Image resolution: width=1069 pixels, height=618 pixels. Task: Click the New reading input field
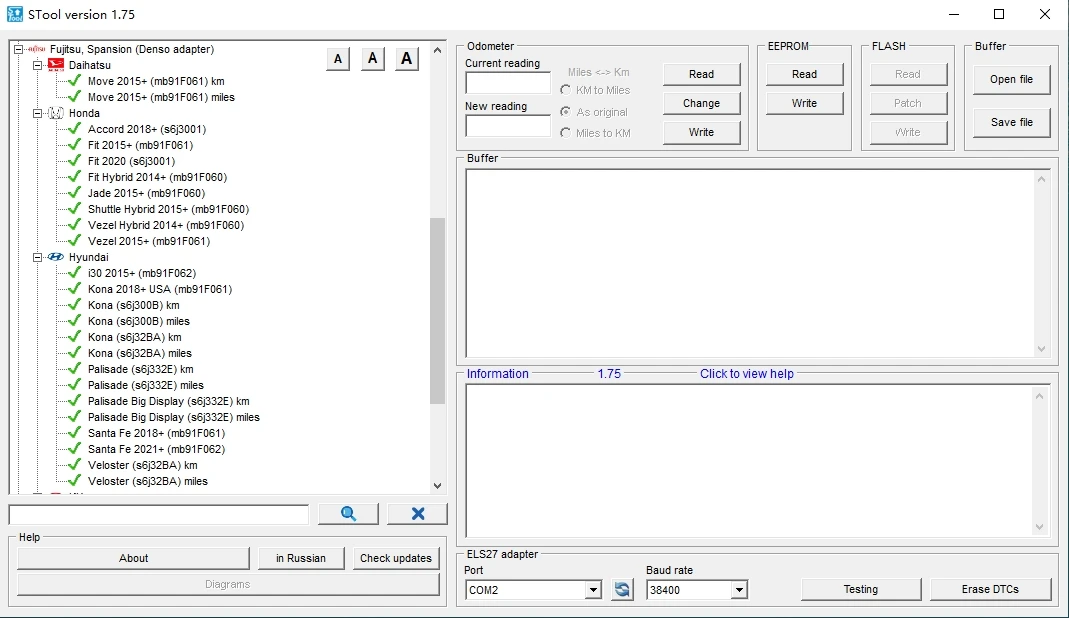[x=507, y=126]
